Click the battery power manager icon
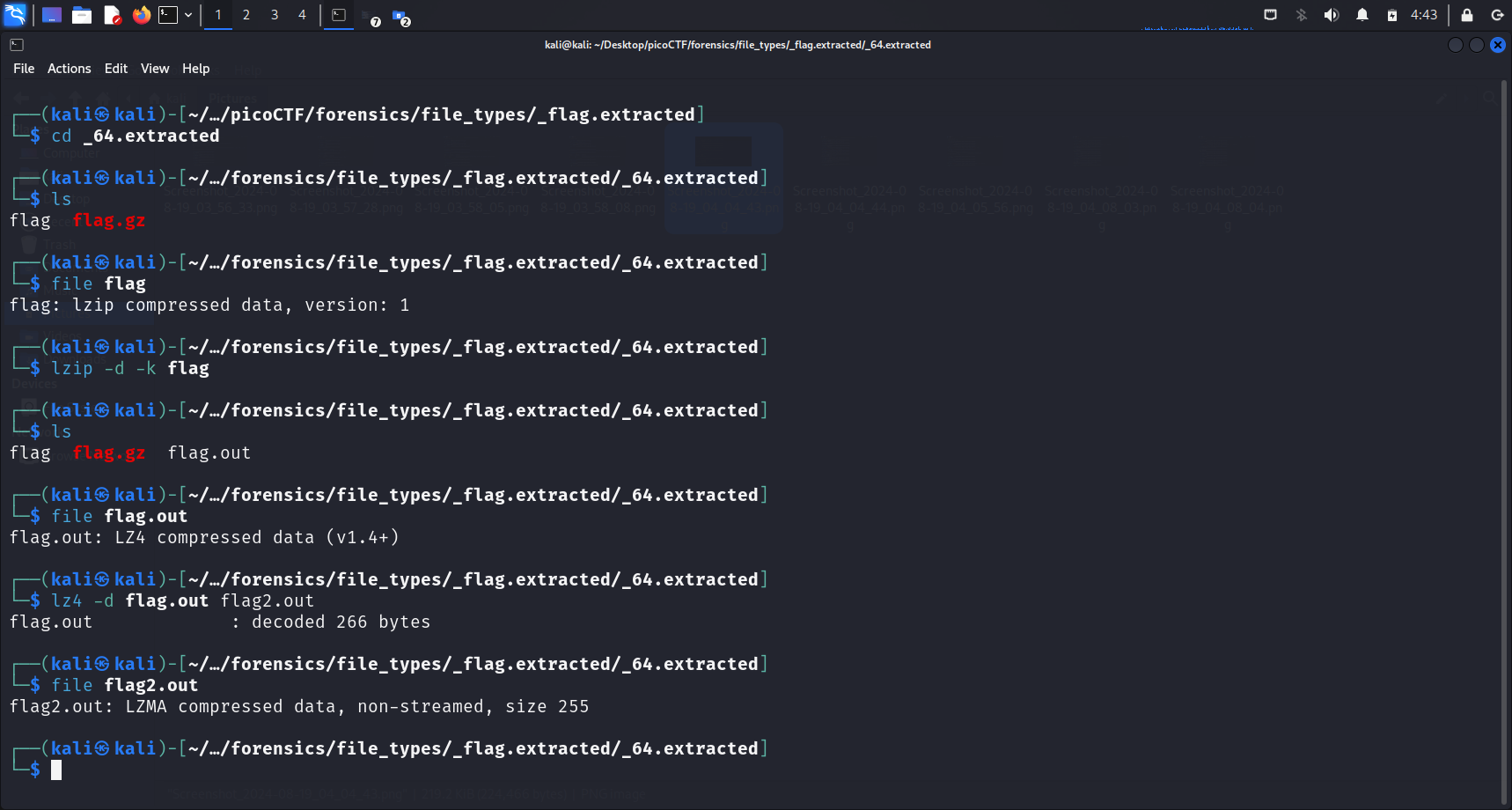The width and height of the screenshot is (1512, 810). click(1391, 15)
